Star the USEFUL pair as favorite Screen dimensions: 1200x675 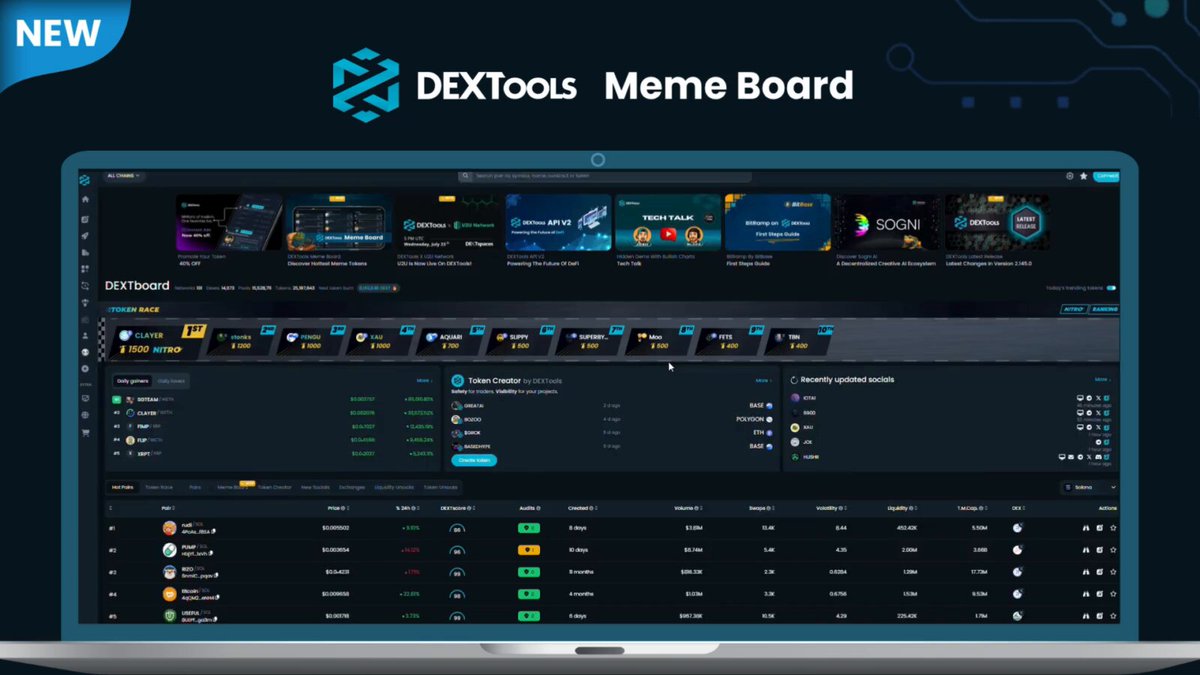point(1113,616)
